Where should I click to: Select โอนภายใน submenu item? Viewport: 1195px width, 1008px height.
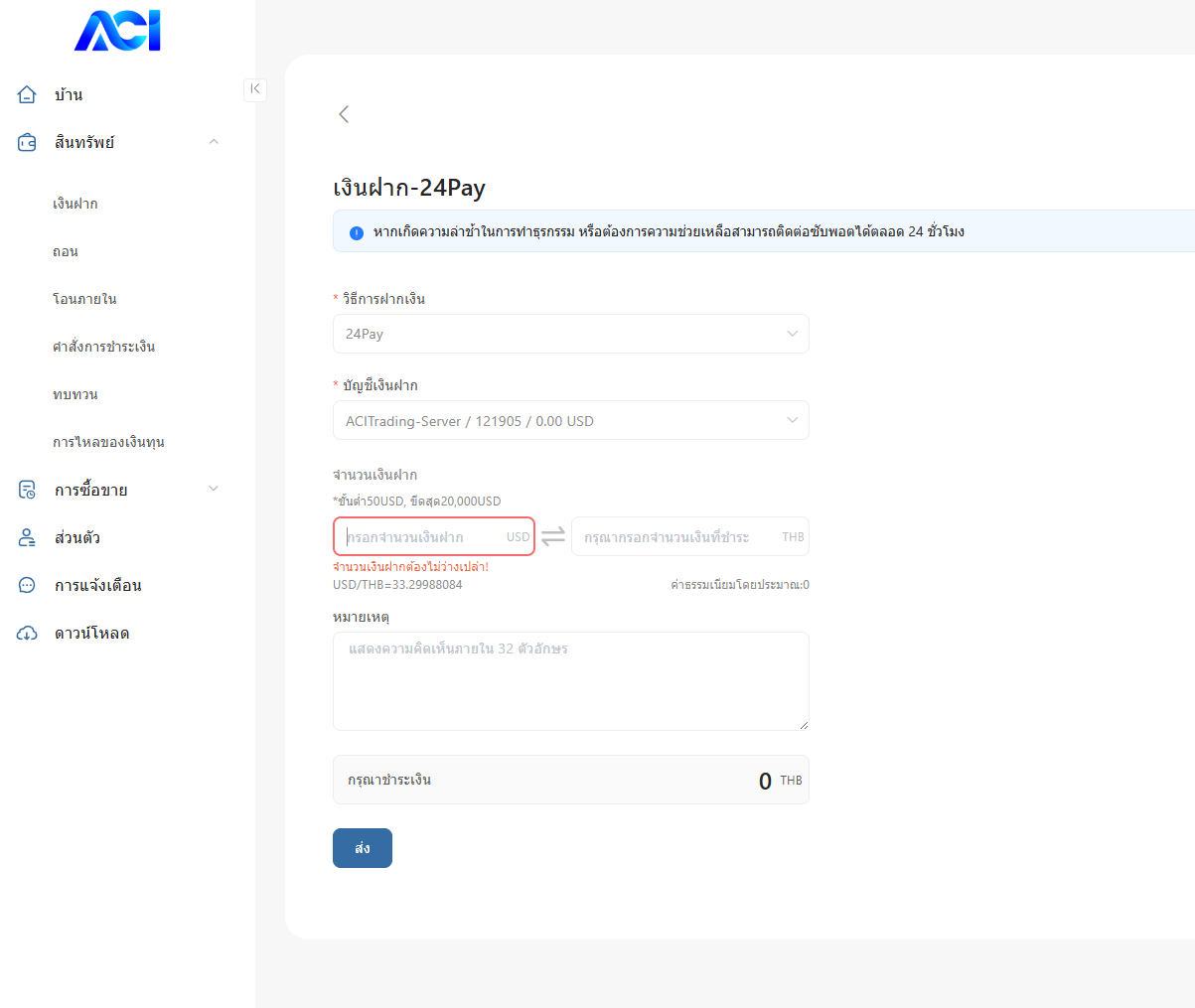pos(84,299)
